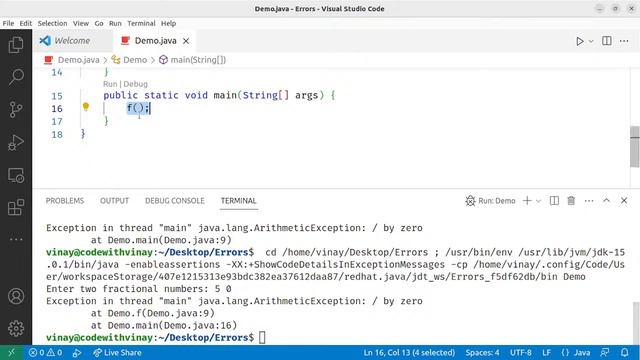Open the Remote Explorer view
Image resolution: width=640 pixels, height=360 pixels.
pos(16,175)
